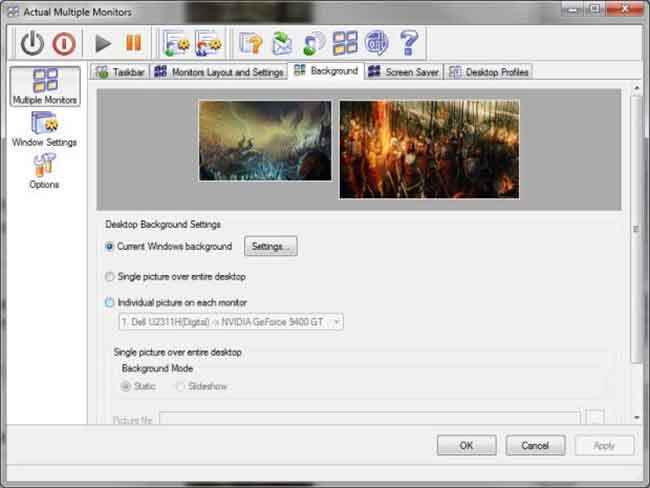Click the vertical scrollbar thumb
This screenshot has height=488, width=650.
(637, 229)
